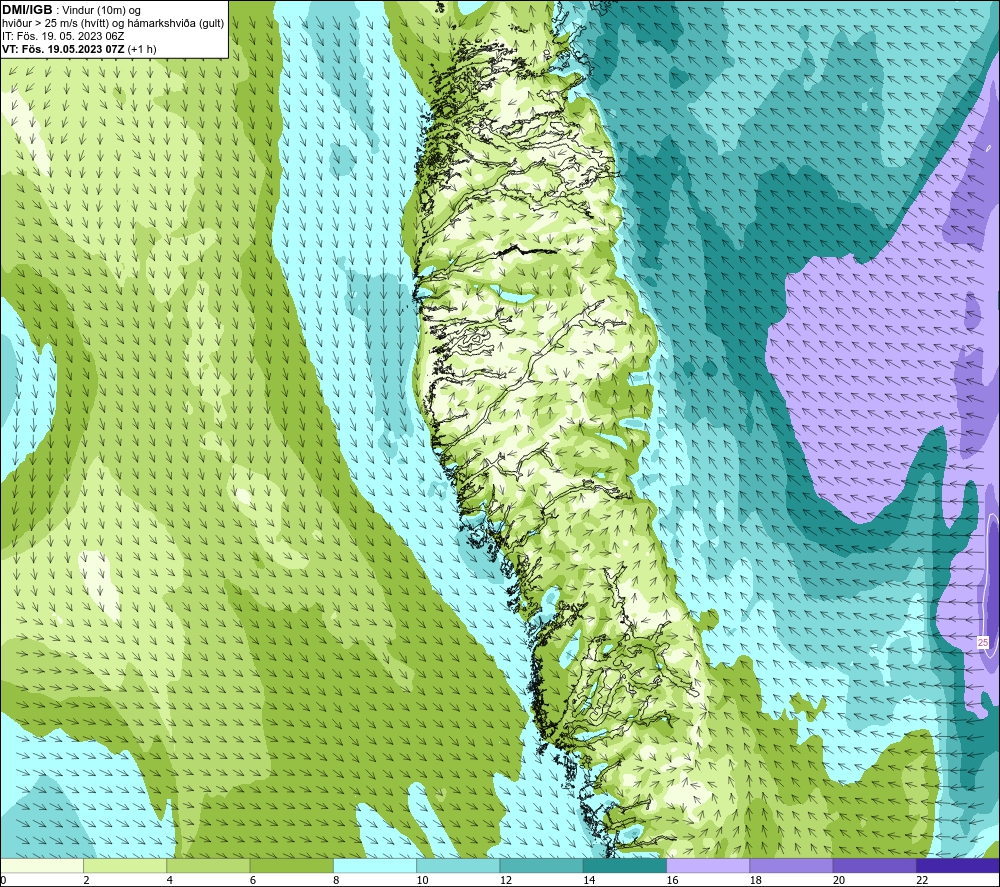Click the legend scale value '4'
Image resolution: width=1000 pixels, height=887 pixels.
coord(170,880)
